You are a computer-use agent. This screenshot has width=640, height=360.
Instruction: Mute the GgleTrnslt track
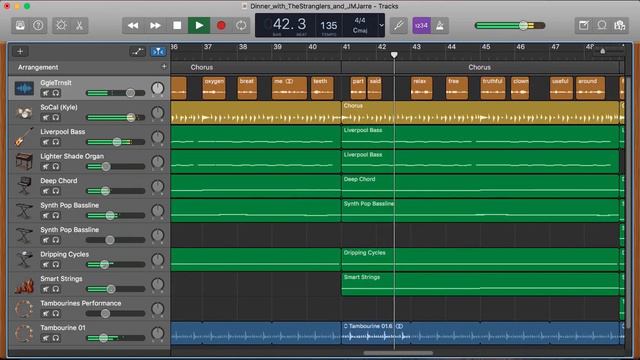click(46, 93)
